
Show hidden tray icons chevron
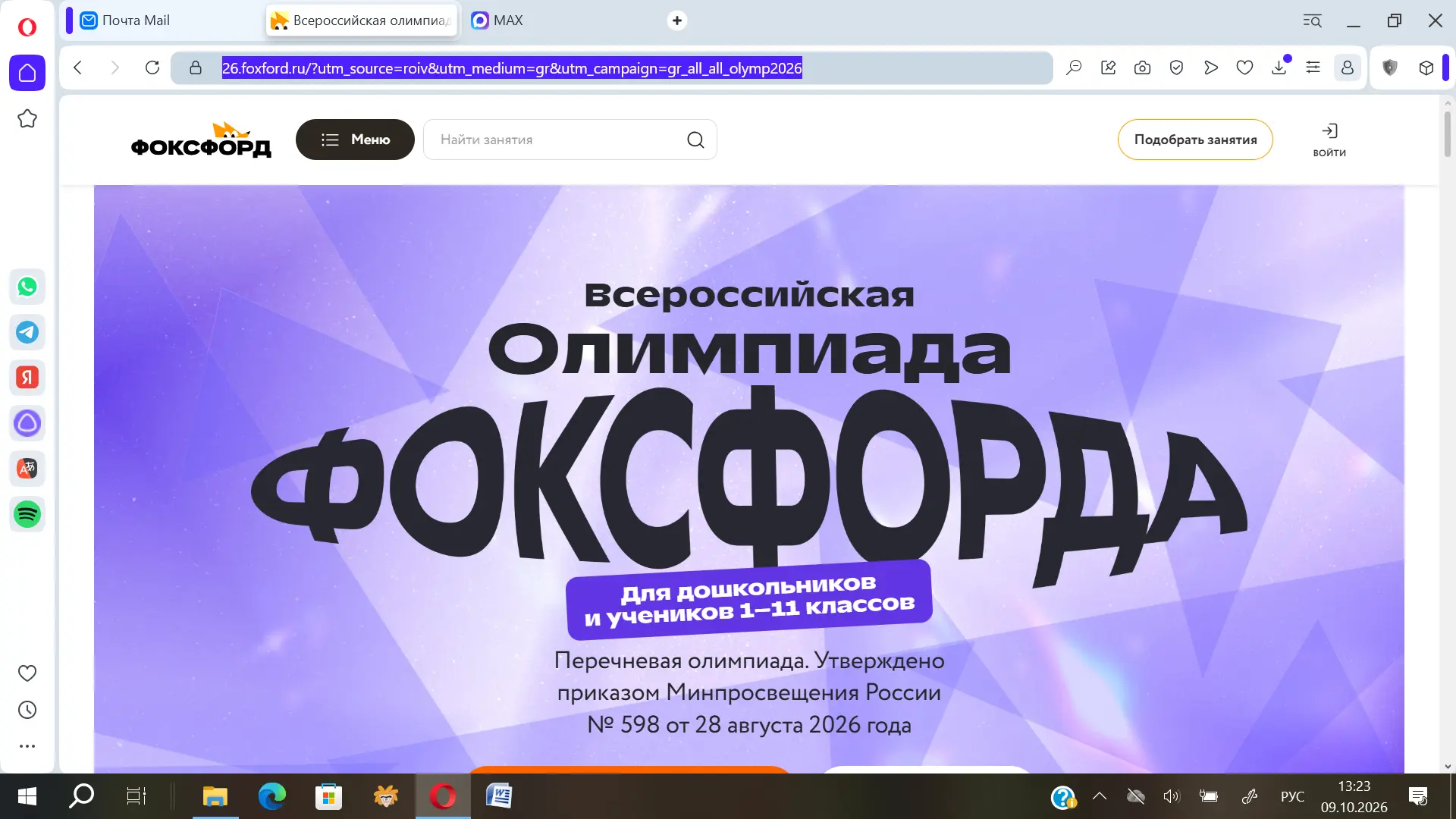click(1099, 796)
